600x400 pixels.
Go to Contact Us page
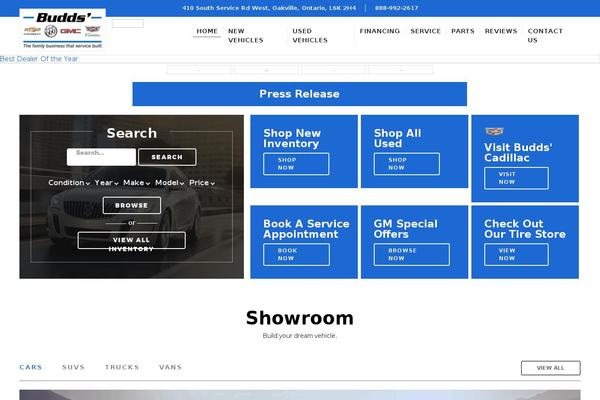pos(545,36)
